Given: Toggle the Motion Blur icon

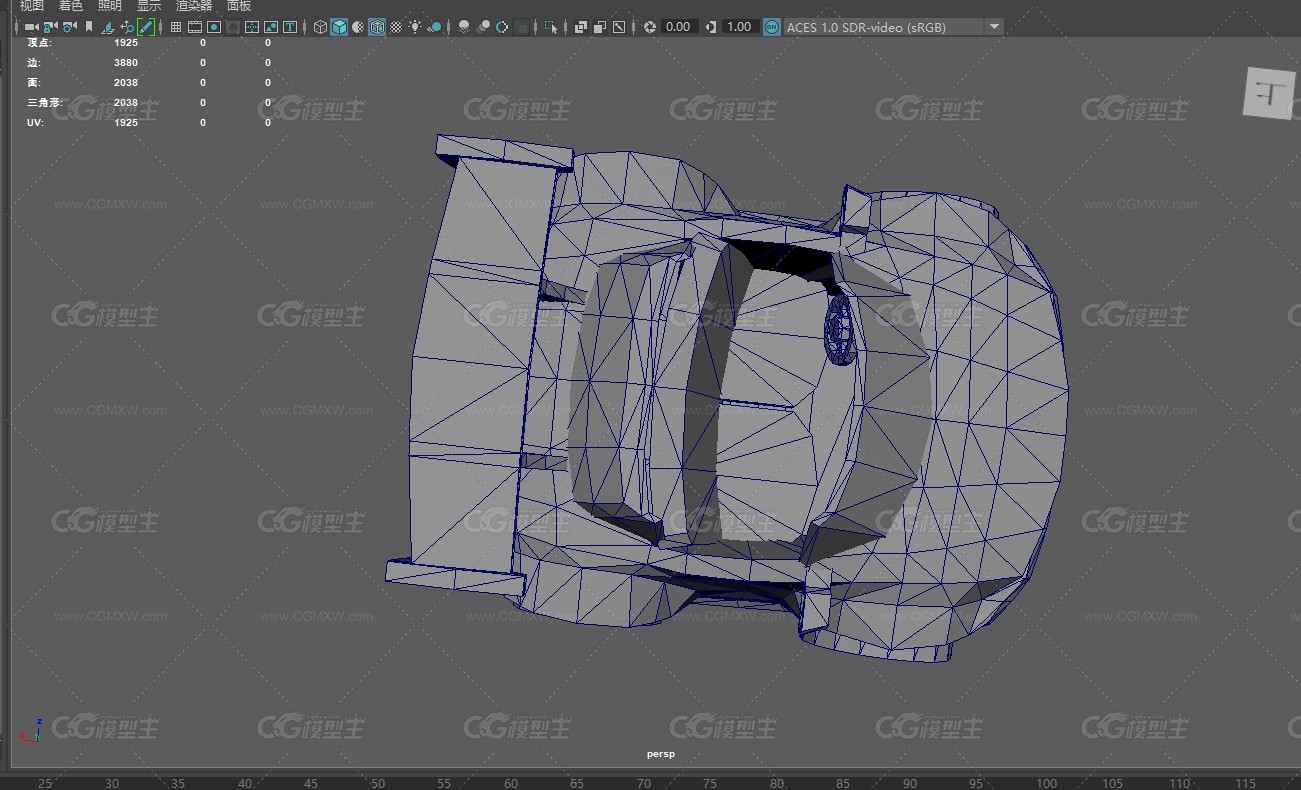Looking at the screenshot, I should (x=483, y=27).
